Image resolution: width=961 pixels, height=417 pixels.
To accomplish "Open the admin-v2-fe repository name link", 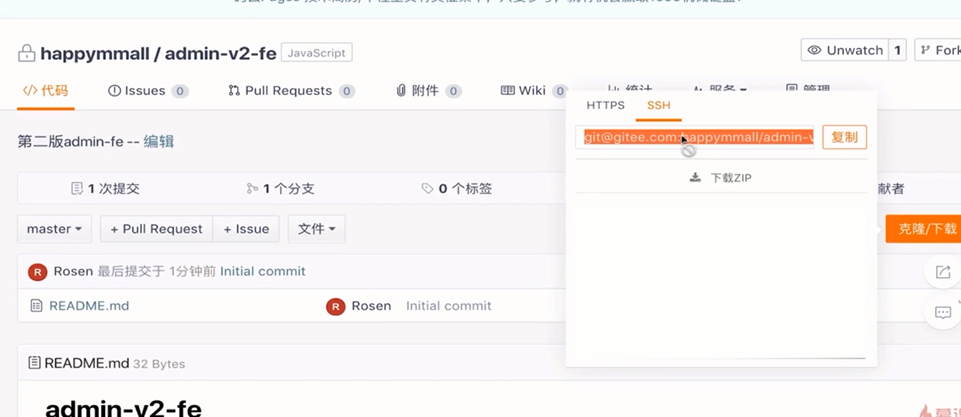I will tap(221, 53).
